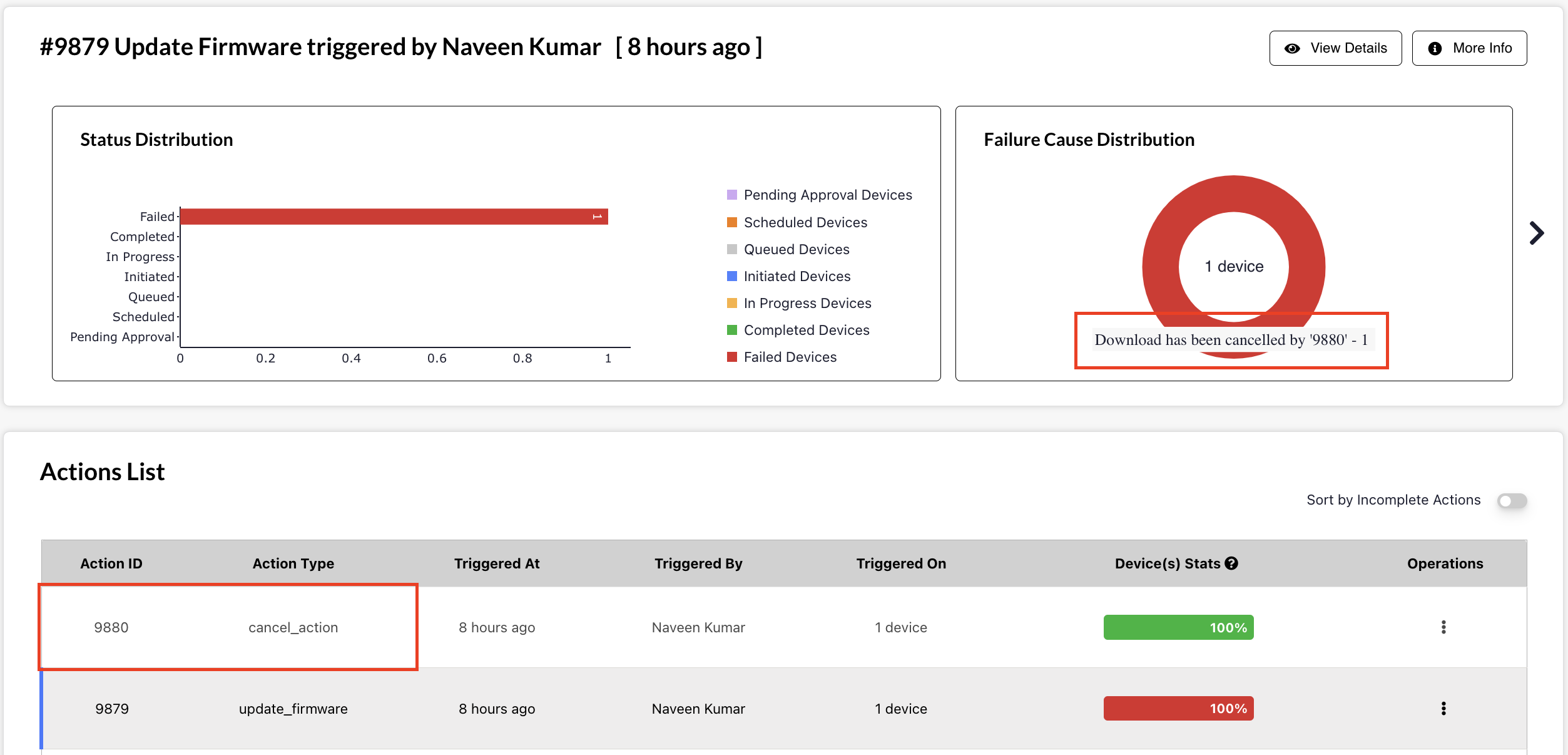Open three-dot menu for action 9879
Viewport: 1568px width, 755px height.
(1443, 709)
